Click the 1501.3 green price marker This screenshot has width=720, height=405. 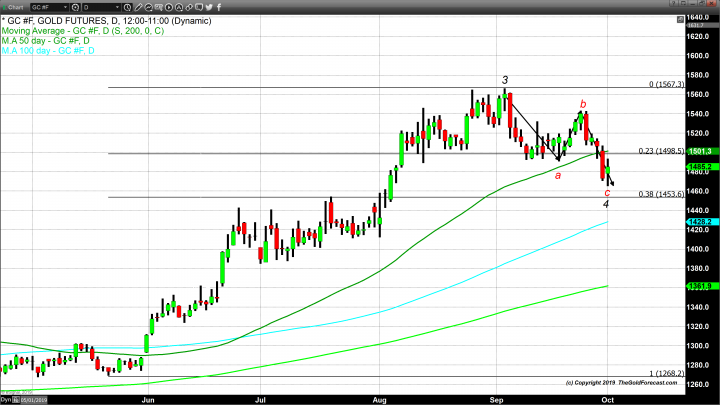(x=699, y=152)
